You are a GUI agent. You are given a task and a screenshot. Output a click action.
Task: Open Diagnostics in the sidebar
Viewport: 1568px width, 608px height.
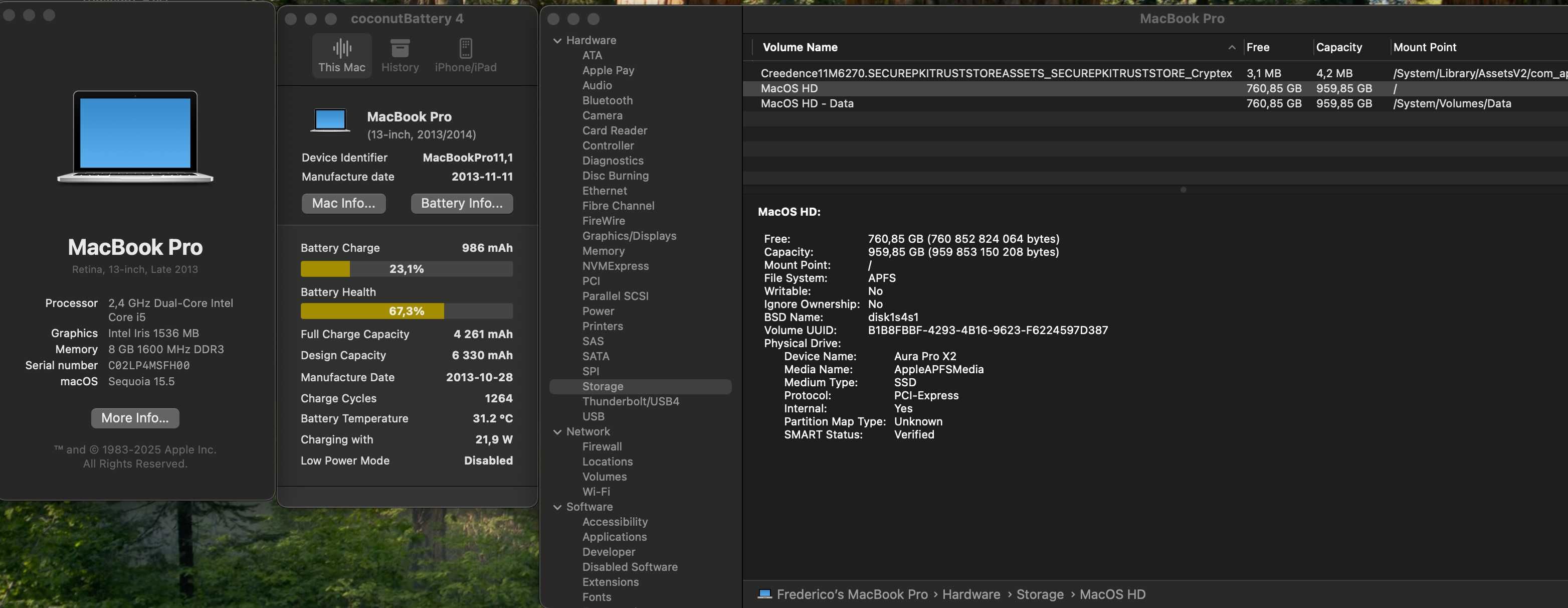click(x=613, y=161)
